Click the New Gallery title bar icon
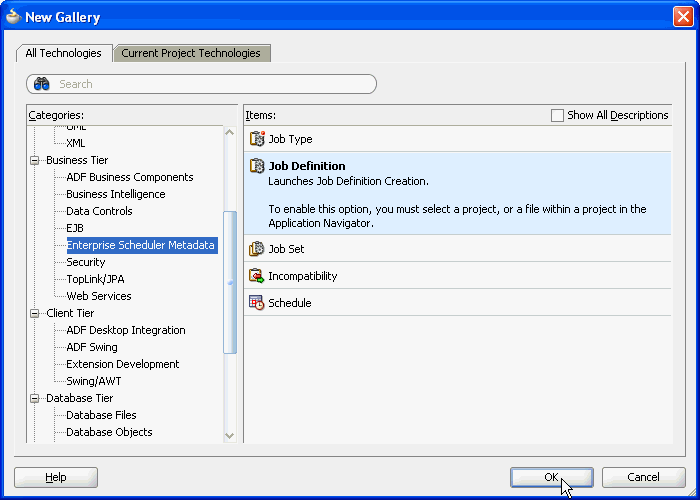Image resolution: width=700 pixels, height=500 pixels. (x=13, y=17)
